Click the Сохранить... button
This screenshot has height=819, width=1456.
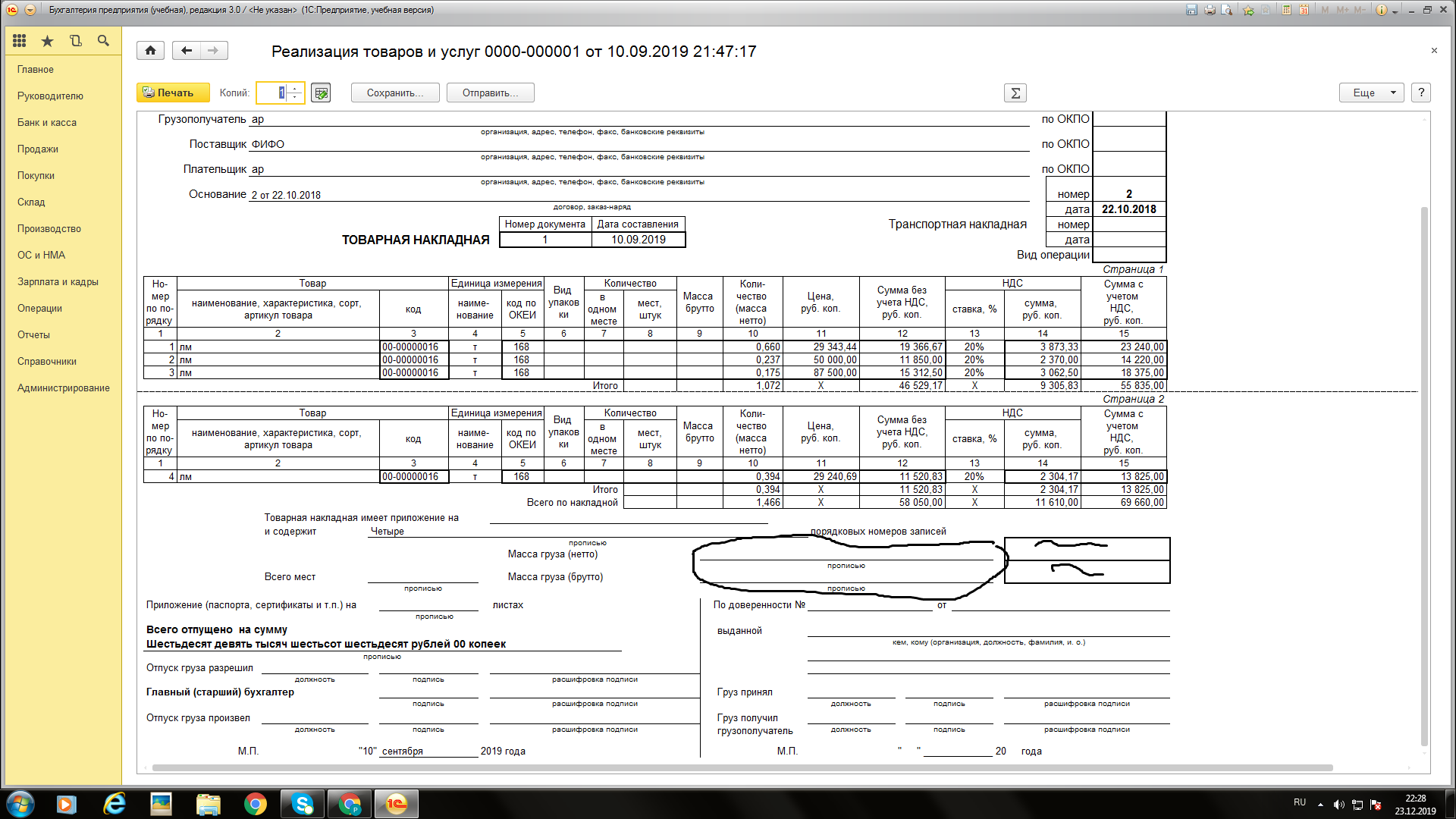click(395, 93)
